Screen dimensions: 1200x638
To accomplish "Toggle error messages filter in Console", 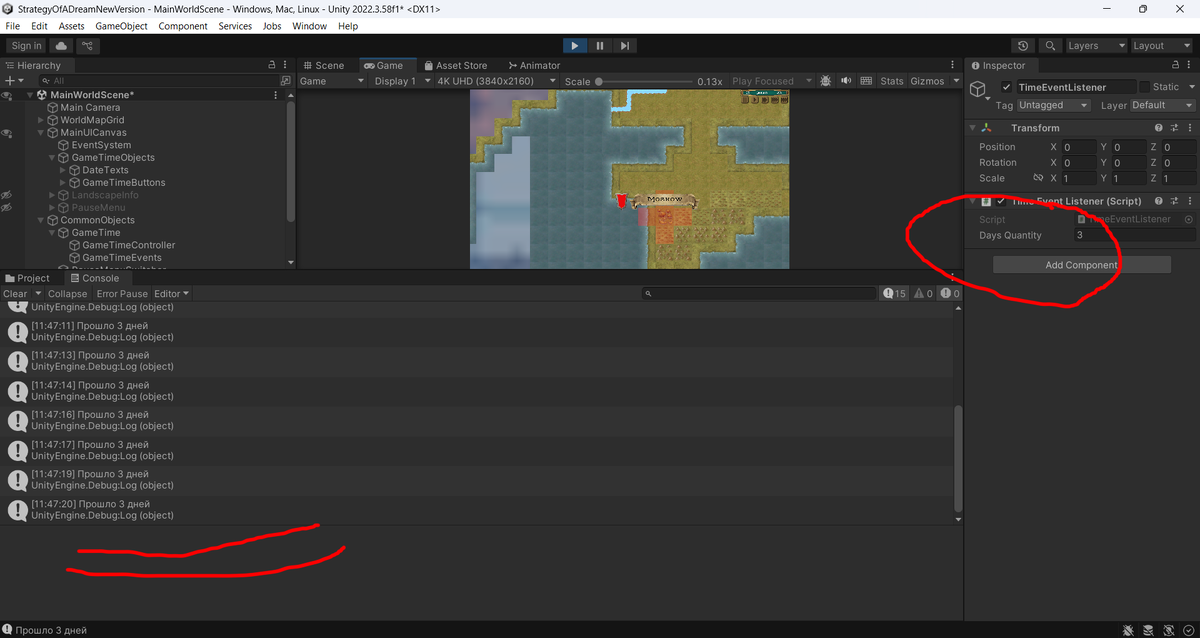I will (x=950, y=294).
